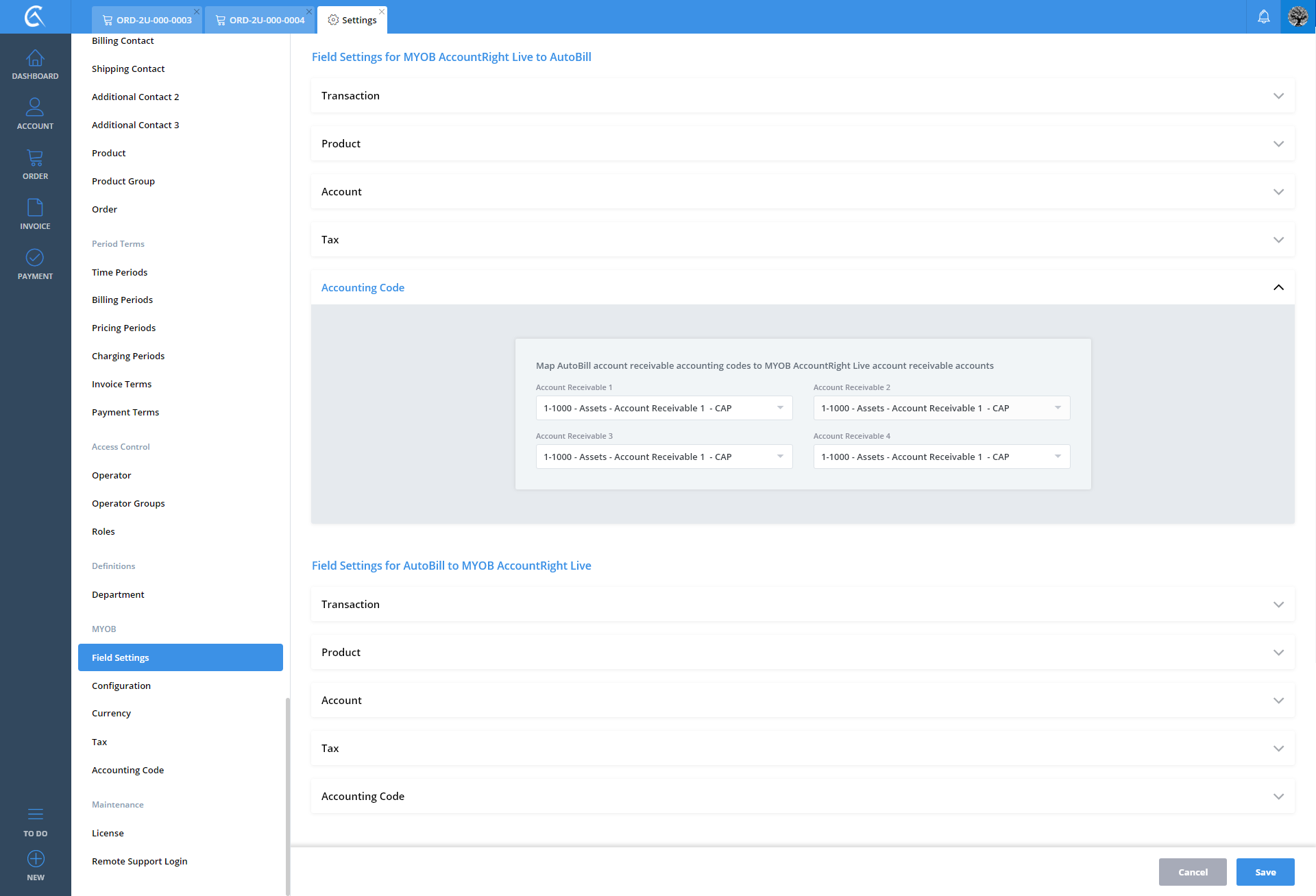
Task: Go to the Account person icon
Action: click(35, 108)
